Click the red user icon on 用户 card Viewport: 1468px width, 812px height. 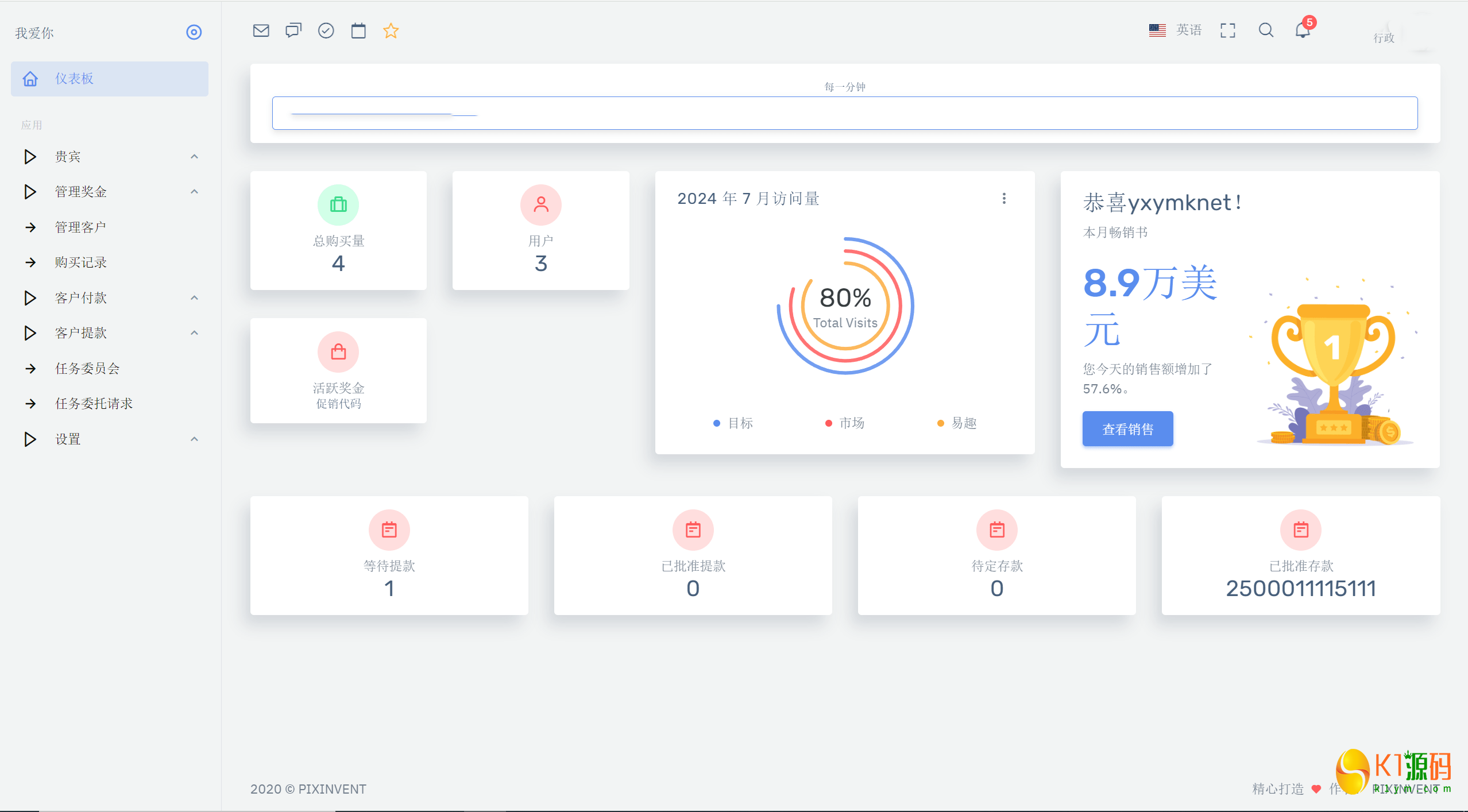point(541,205)
